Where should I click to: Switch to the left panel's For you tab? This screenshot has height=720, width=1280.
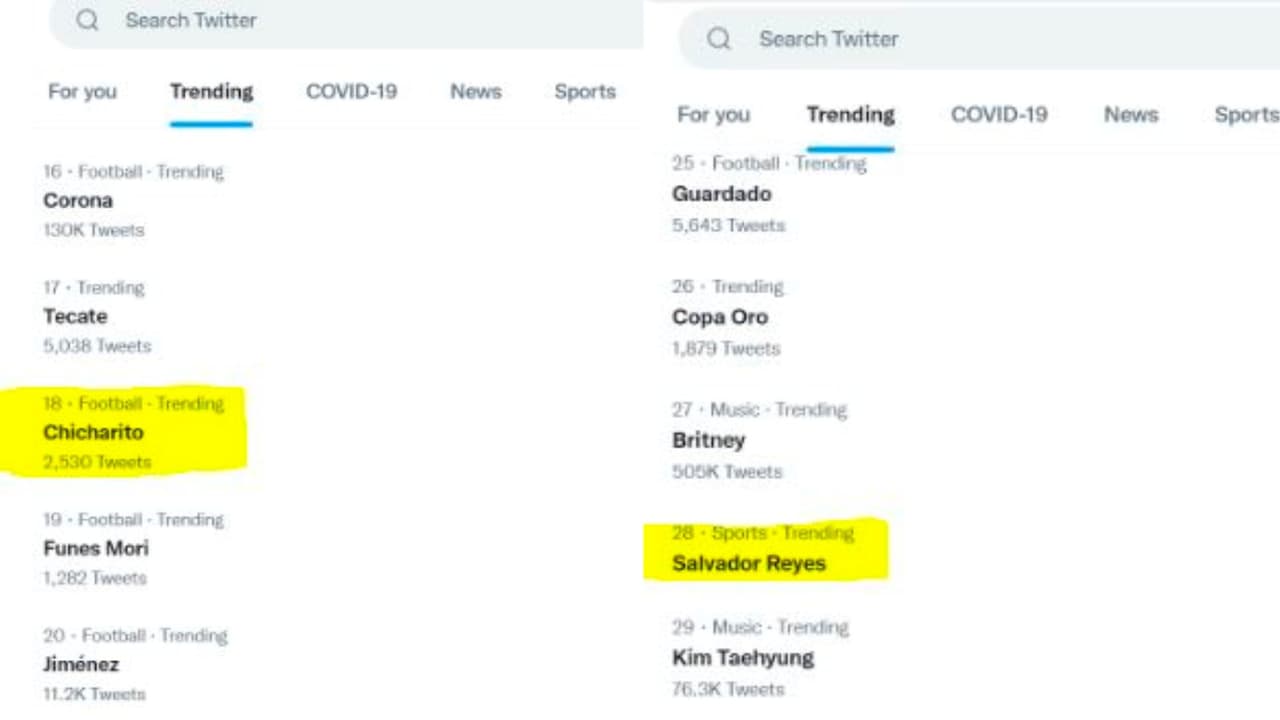82,92
